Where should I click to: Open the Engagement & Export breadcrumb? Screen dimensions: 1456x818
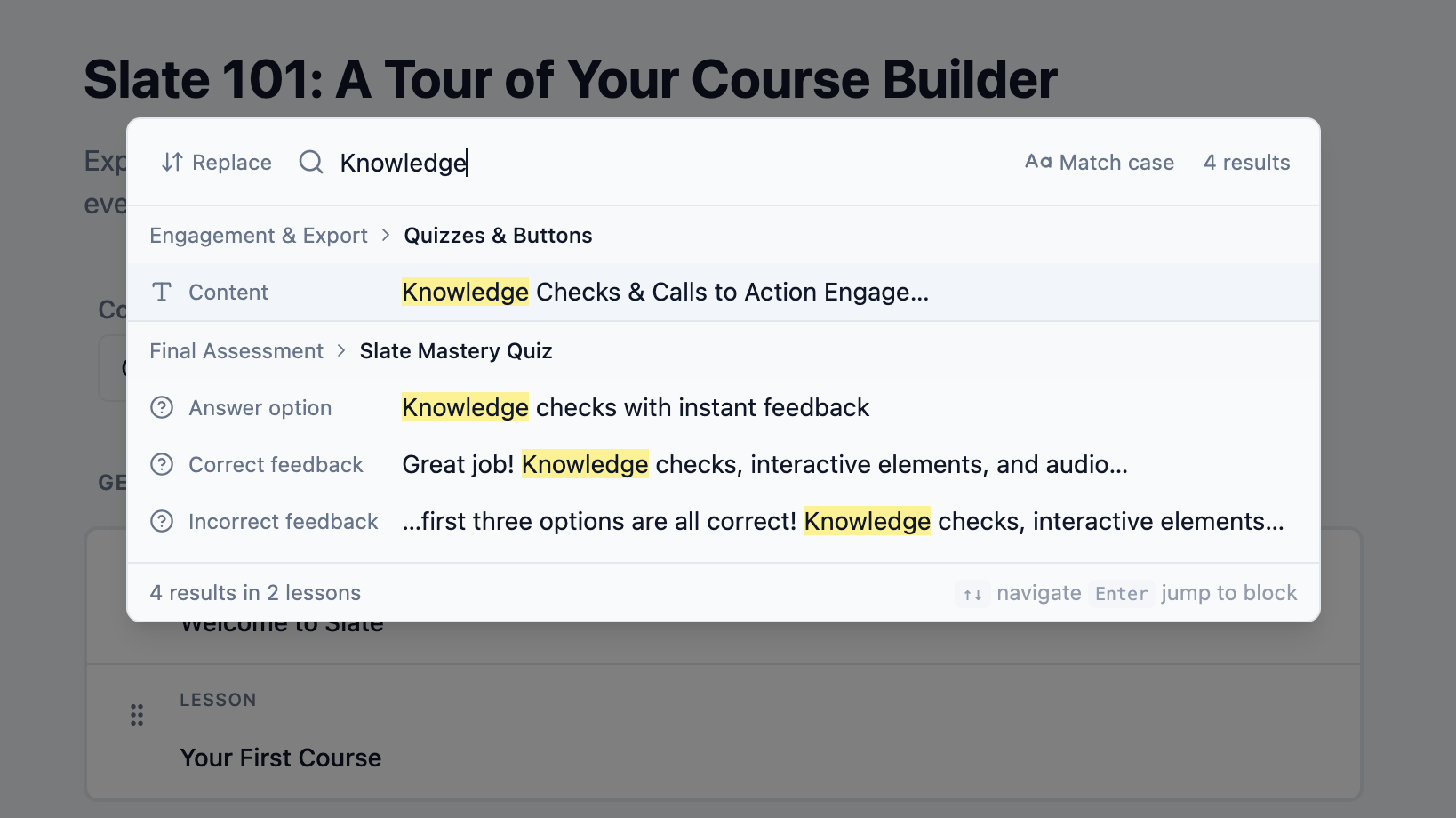[258, 235]
